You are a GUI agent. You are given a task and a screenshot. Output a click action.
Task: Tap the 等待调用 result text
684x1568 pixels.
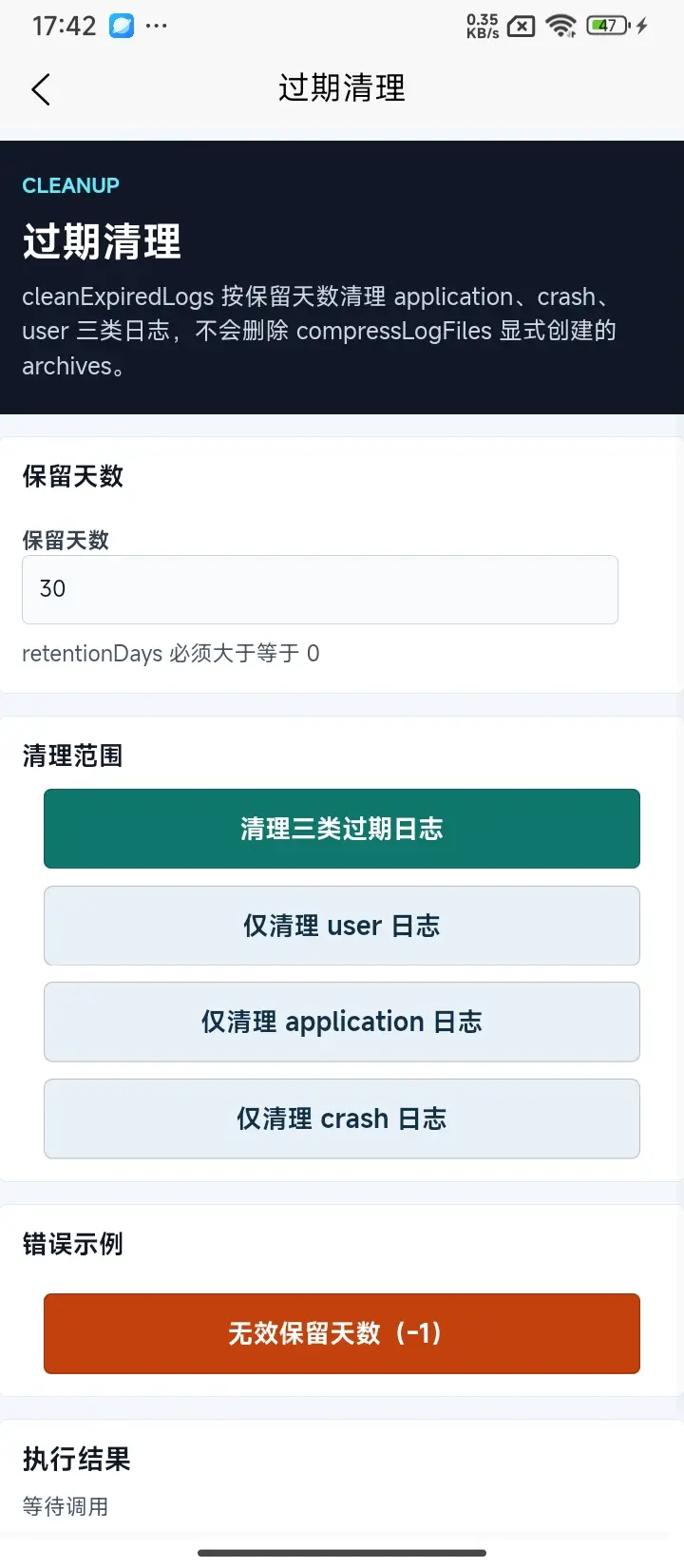[66, 1506]
